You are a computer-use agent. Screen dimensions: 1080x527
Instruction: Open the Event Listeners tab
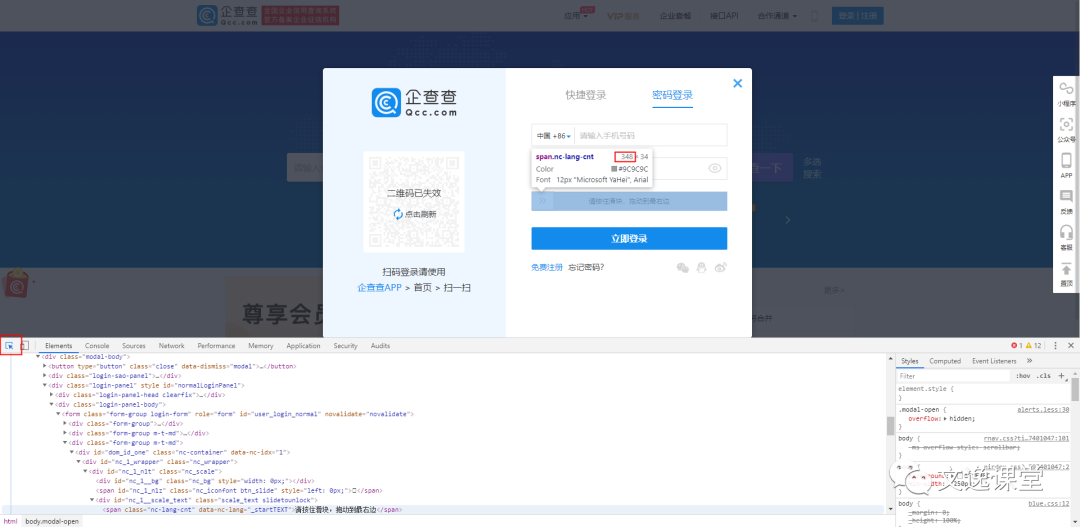coord(994,361)
